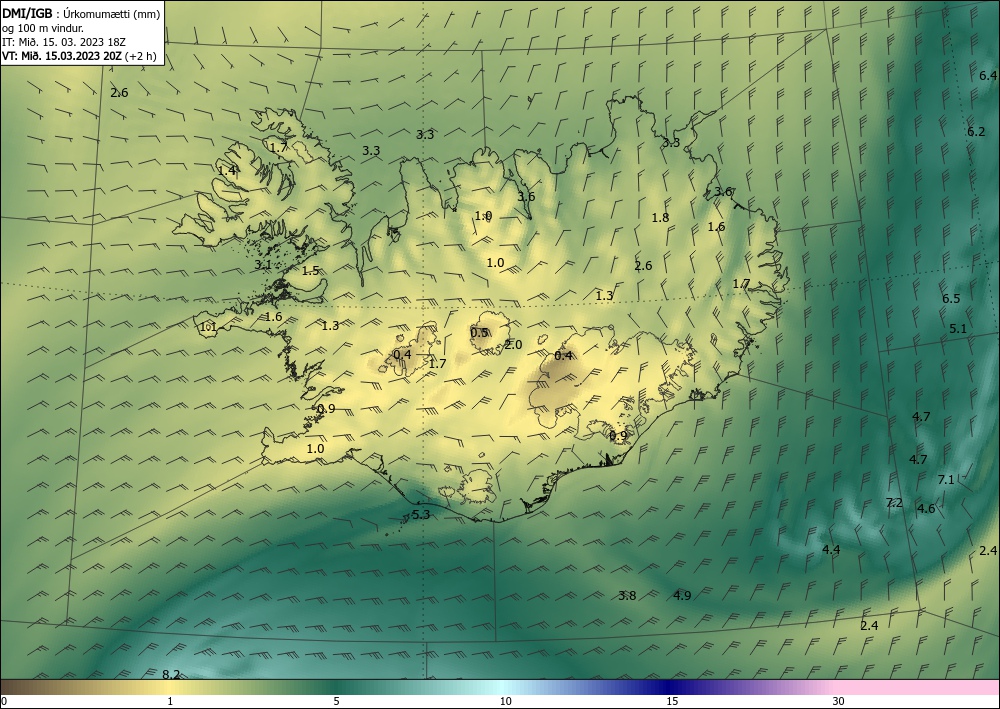
Task: Click the '0' label on the color scale
Action: click(x=4, y=702)
